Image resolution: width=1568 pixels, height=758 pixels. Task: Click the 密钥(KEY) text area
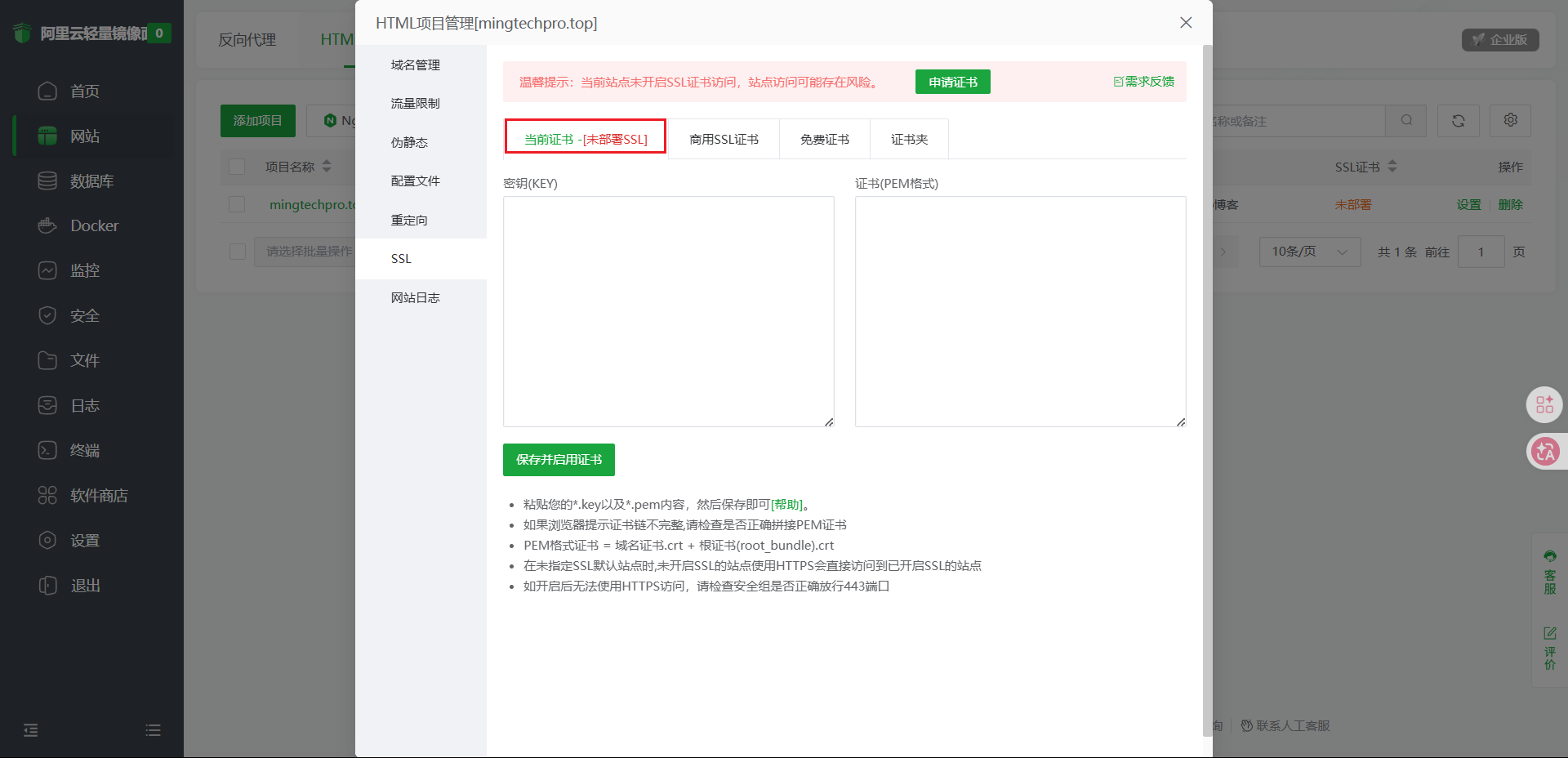pyautogui.click(x=668, y=311)
